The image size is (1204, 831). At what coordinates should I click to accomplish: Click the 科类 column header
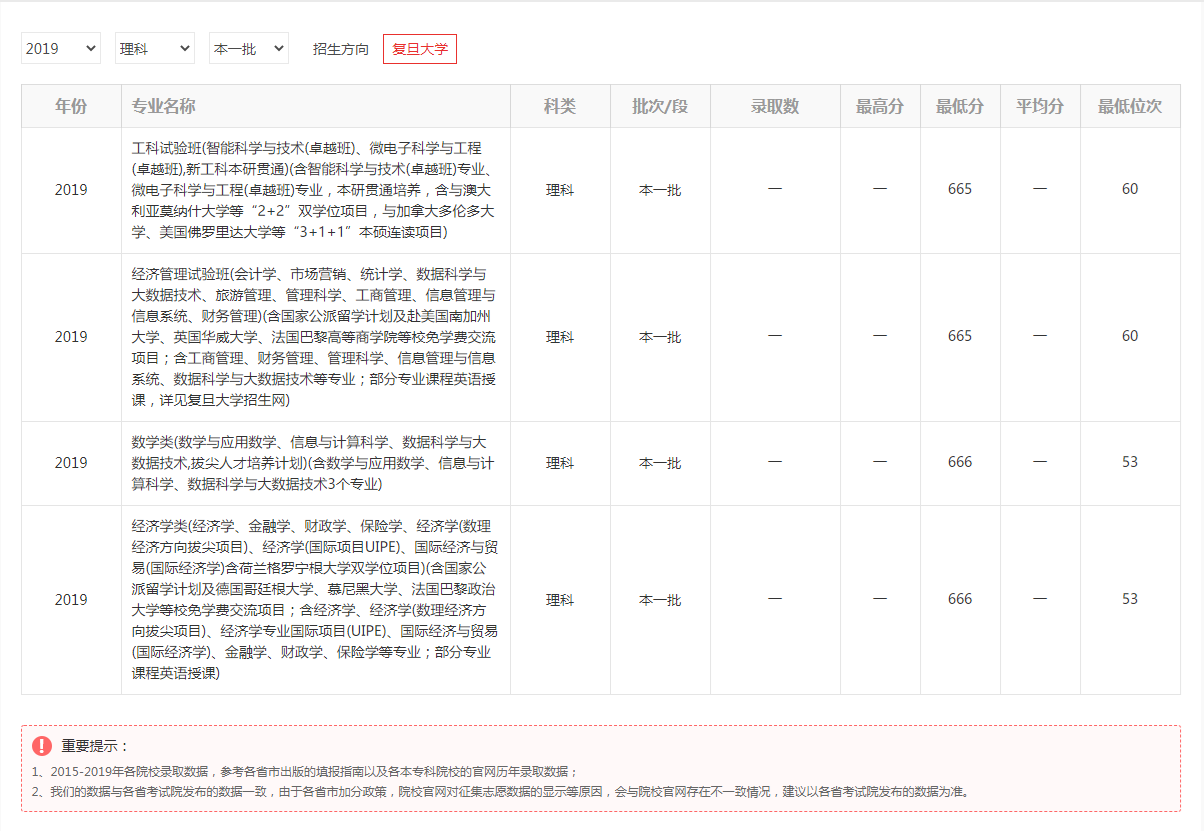coord(560,105)
